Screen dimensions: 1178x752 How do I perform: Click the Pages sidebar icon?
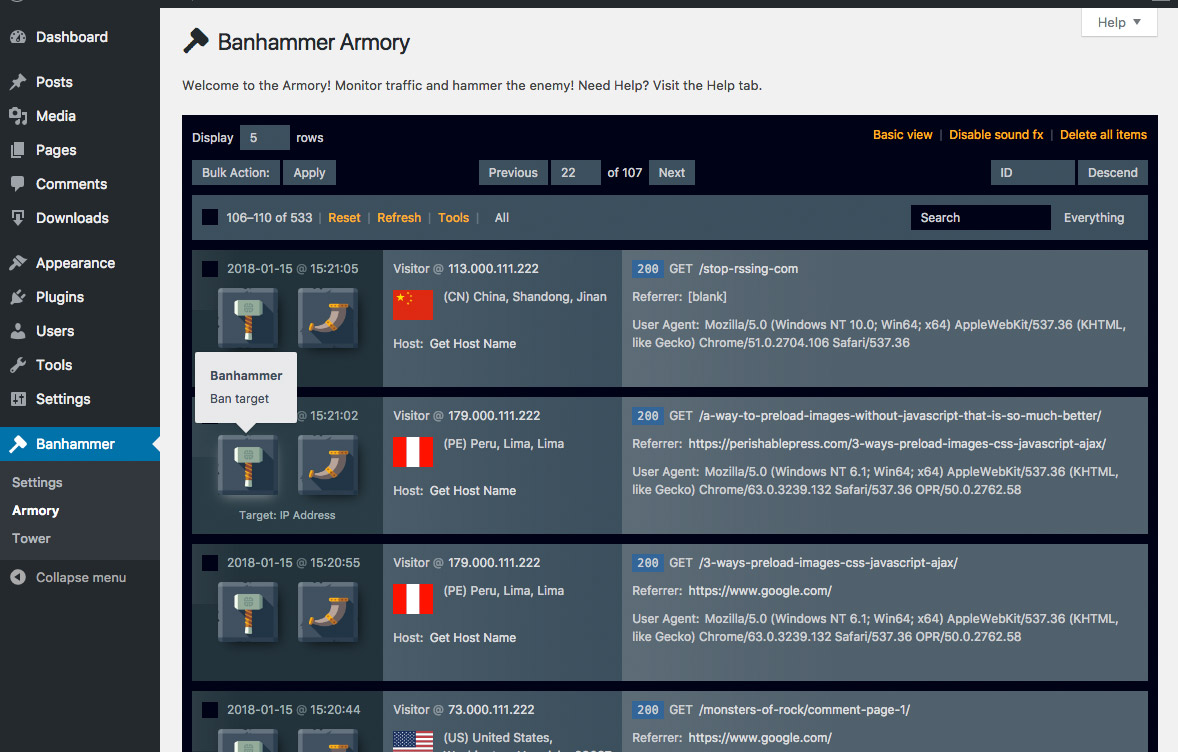click(18, 150)
